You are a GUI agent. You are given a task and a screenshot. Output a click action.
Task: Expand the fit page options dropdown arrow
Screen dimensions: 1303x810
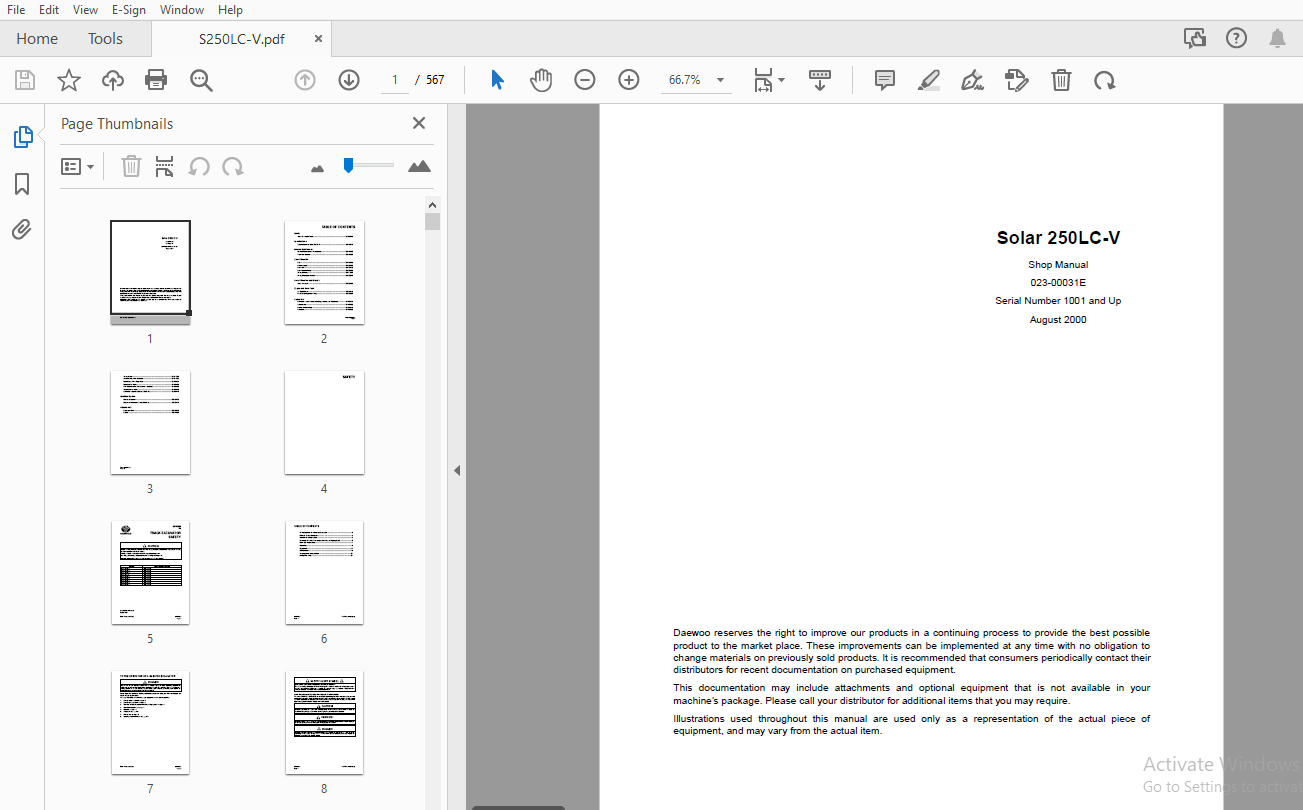(x=782, y=80)
